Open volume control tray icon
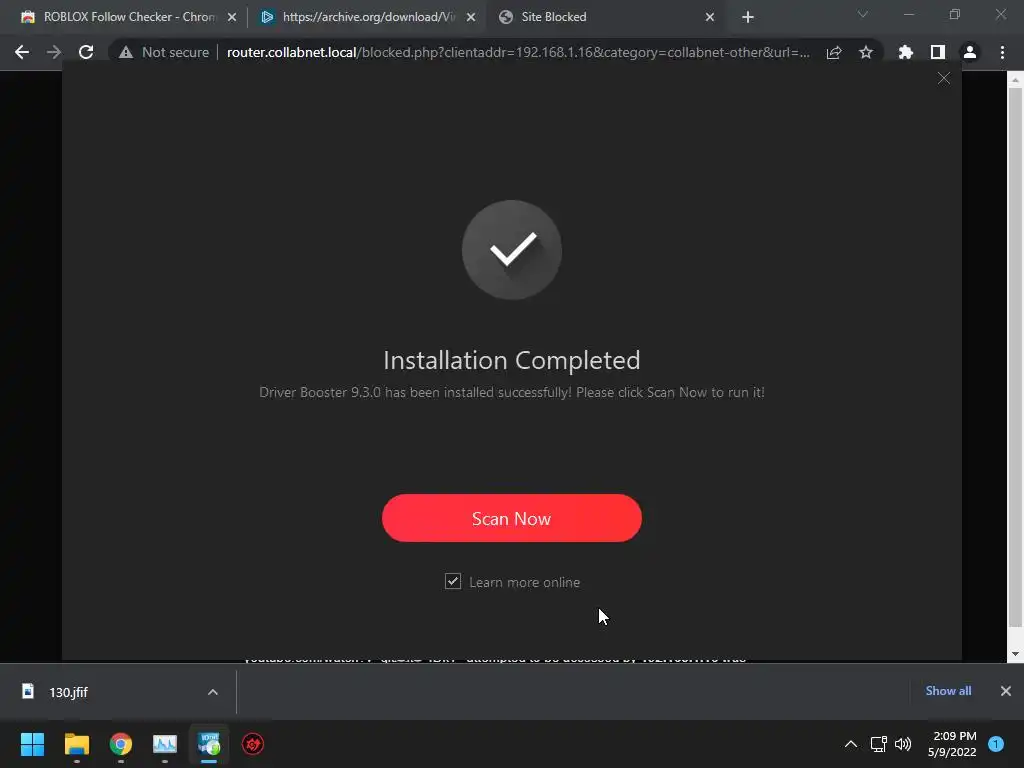Viewport: 1024px width, 768px height. (903, 744)
